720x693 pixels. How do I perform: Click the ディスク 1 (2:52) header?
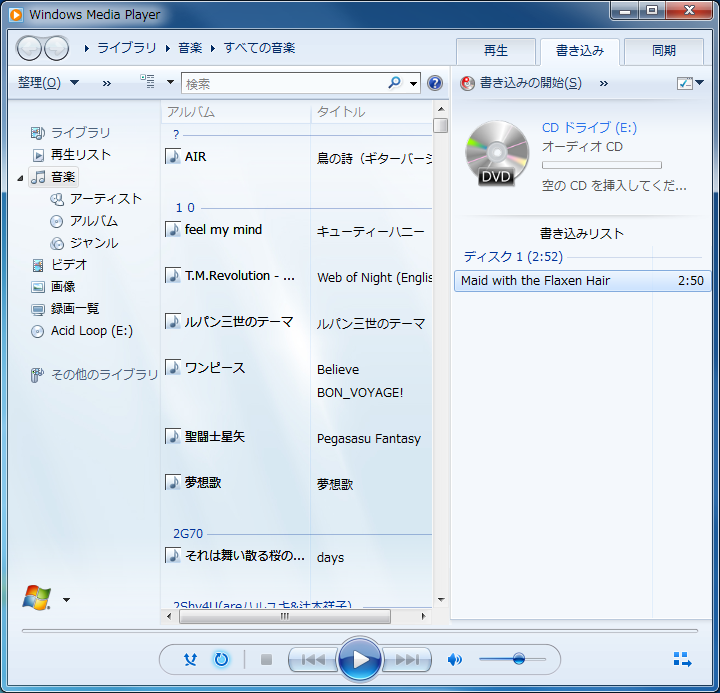point(513,256)
